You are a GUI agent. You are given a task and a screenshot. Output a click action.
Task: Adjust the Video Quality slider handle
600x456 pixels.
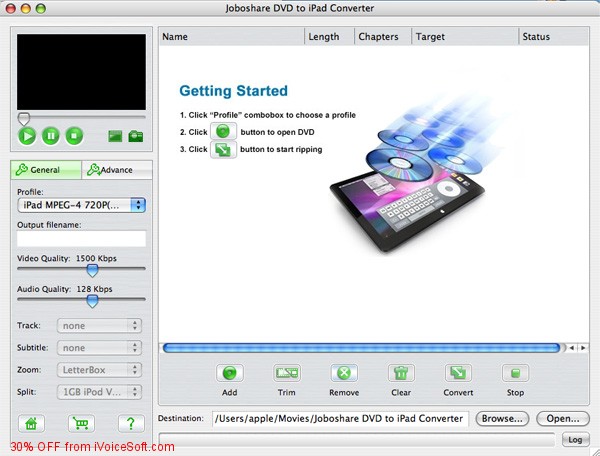92,270
